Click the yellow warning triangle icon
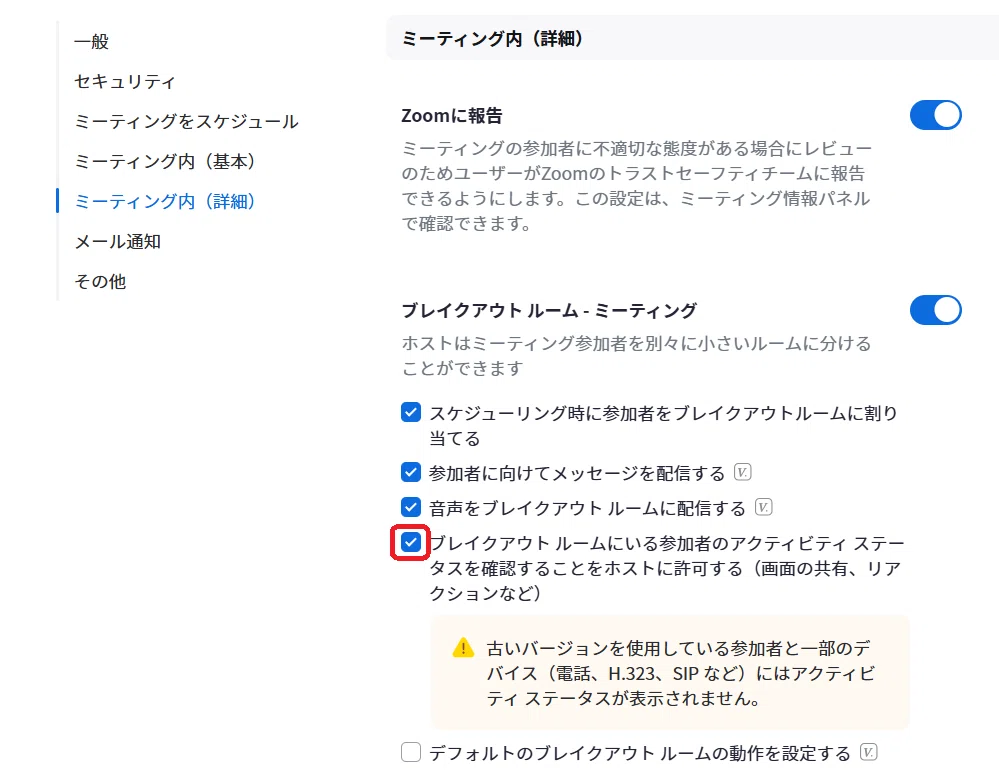This screenshot has width=999, height=777. 463,648
